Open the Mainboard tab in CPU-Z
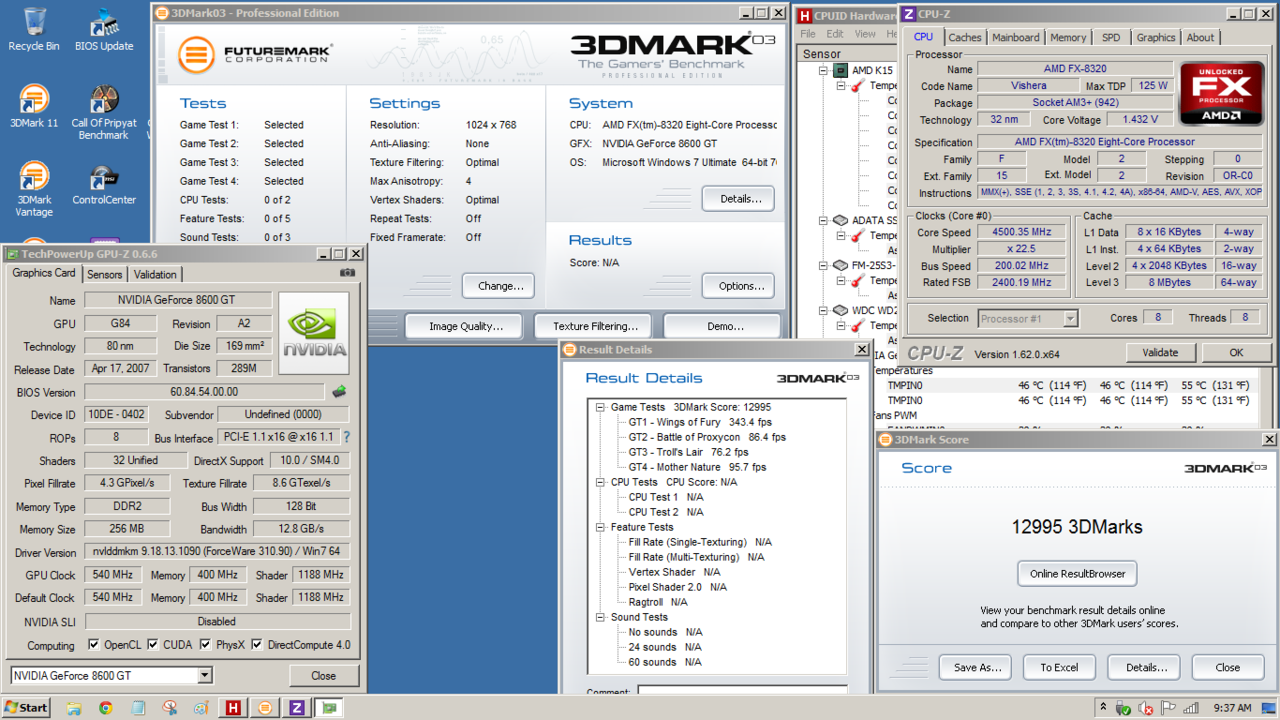Viewport: 1280px width, 720px height. [1016, 37]
